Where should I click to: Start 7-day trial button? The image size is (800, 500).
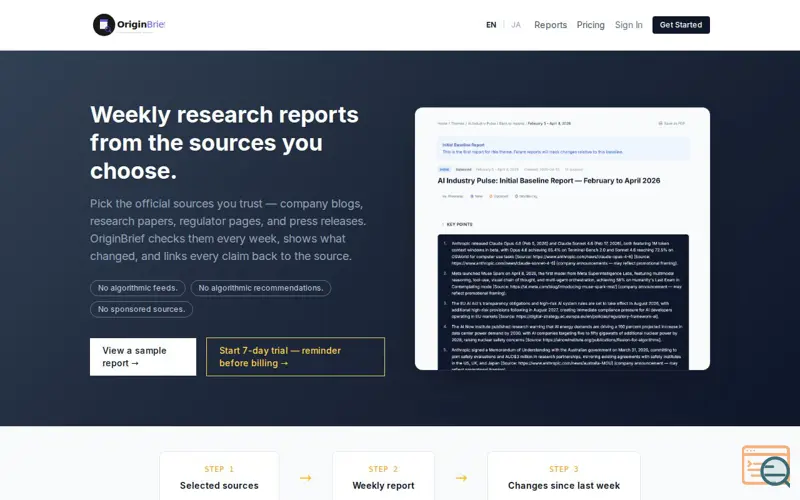click(x=295, y=357)
